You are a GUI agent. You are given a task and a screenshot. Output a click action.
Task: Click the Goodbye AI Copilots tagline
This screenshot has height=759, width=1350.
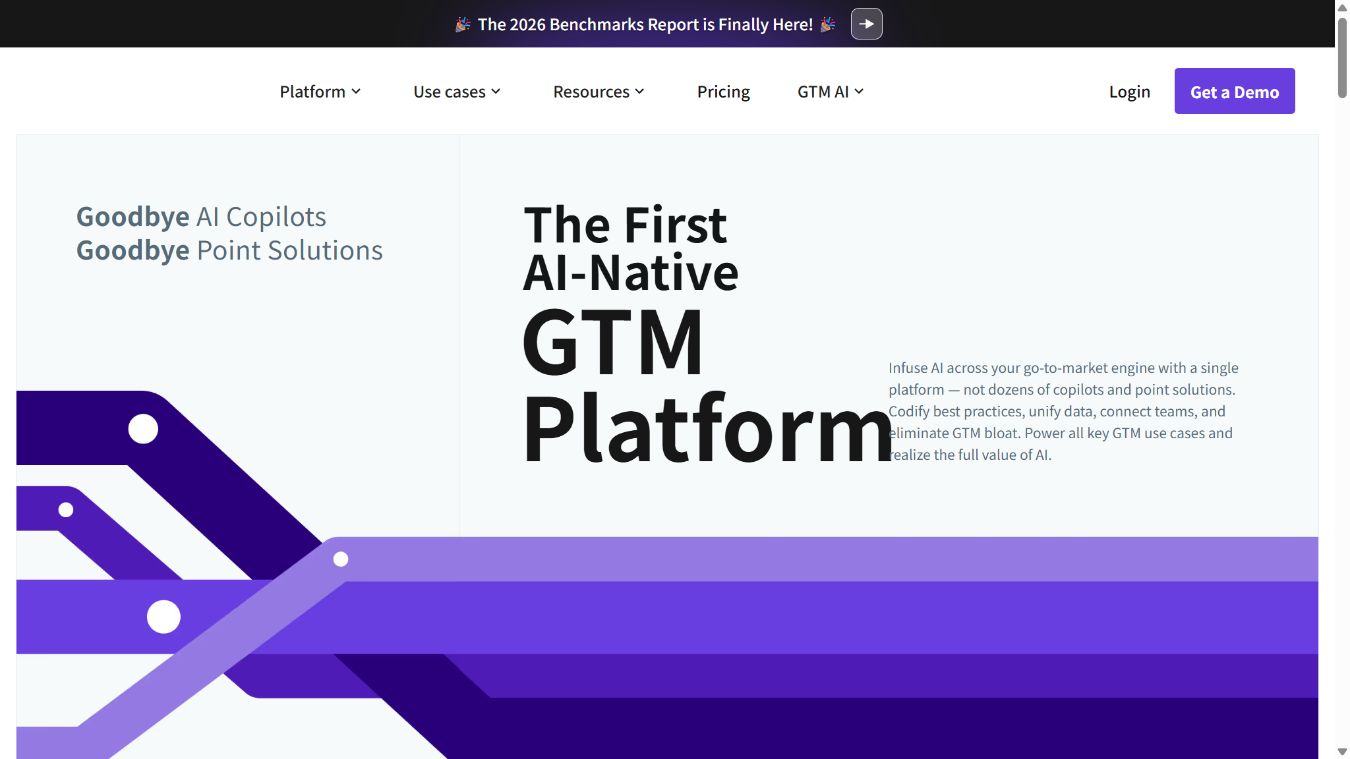coord(201,217)
